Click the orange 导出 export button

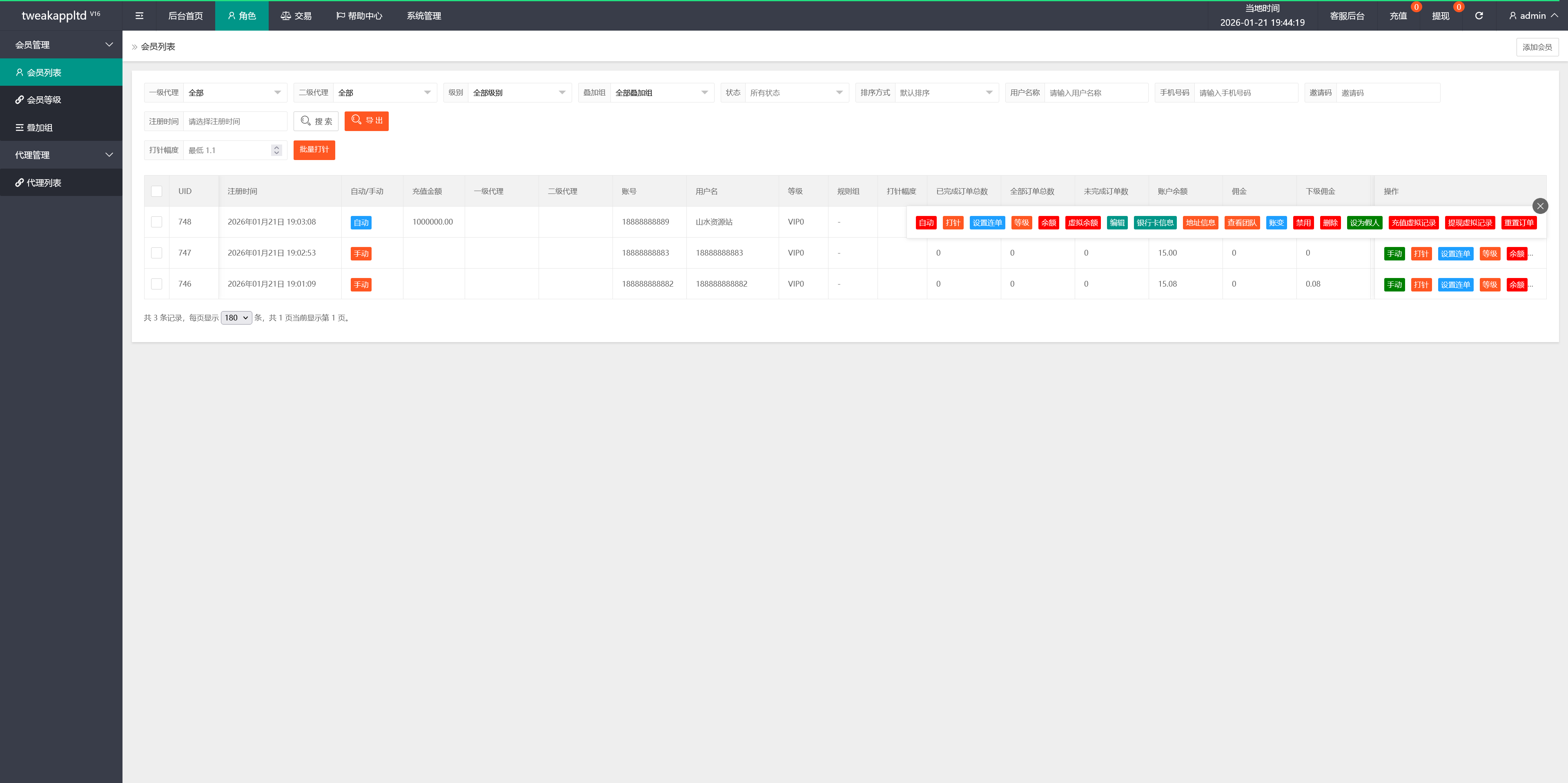coord(366,120)
